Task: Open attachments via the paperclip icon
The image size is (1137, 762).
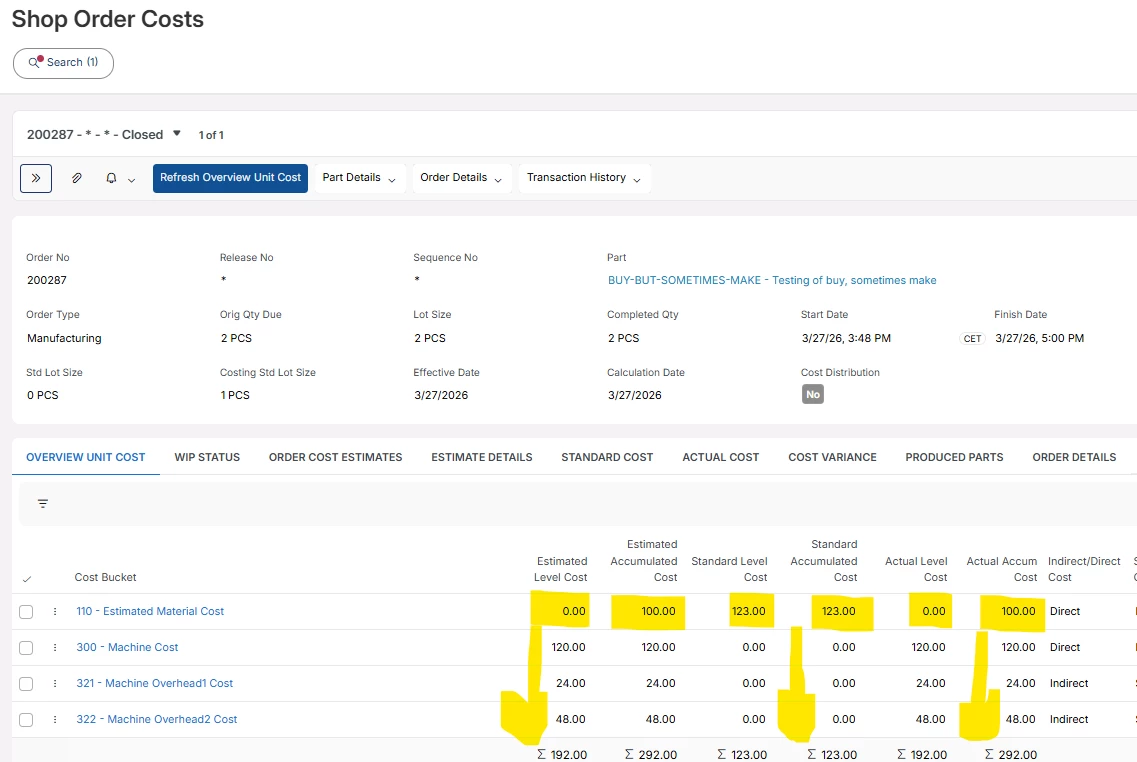Action: (x=76, y=178)
